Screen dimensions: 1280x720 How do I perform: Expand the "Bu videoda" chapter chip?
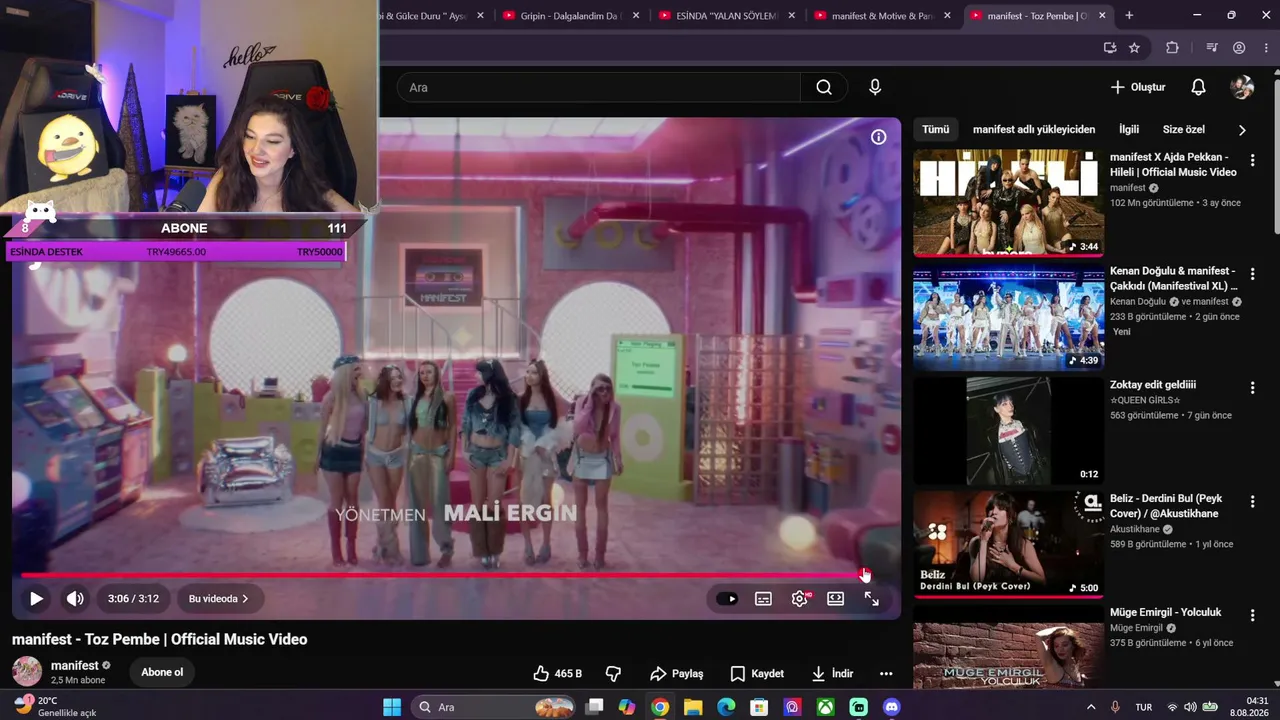point(219,599)
